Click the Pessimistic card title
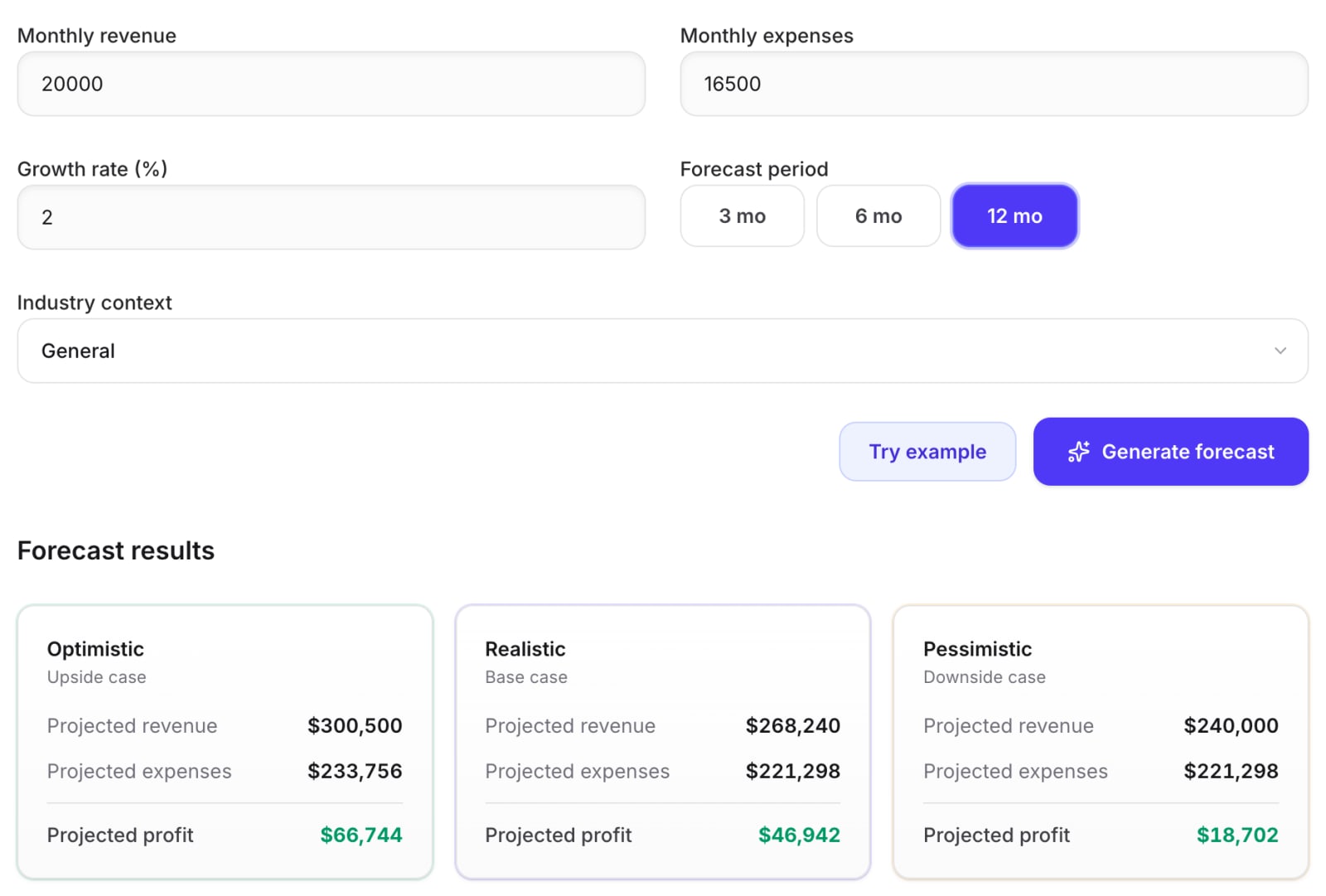The width and height of the screenshot is (1326, 896). point(978,649)
